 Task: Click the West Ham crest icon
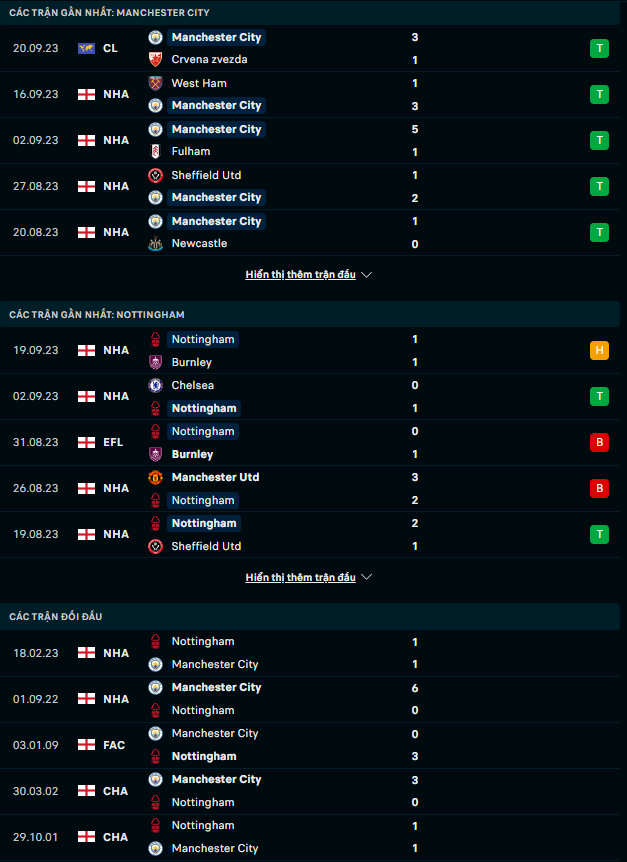pyautogui.click(x=154, y=83)
